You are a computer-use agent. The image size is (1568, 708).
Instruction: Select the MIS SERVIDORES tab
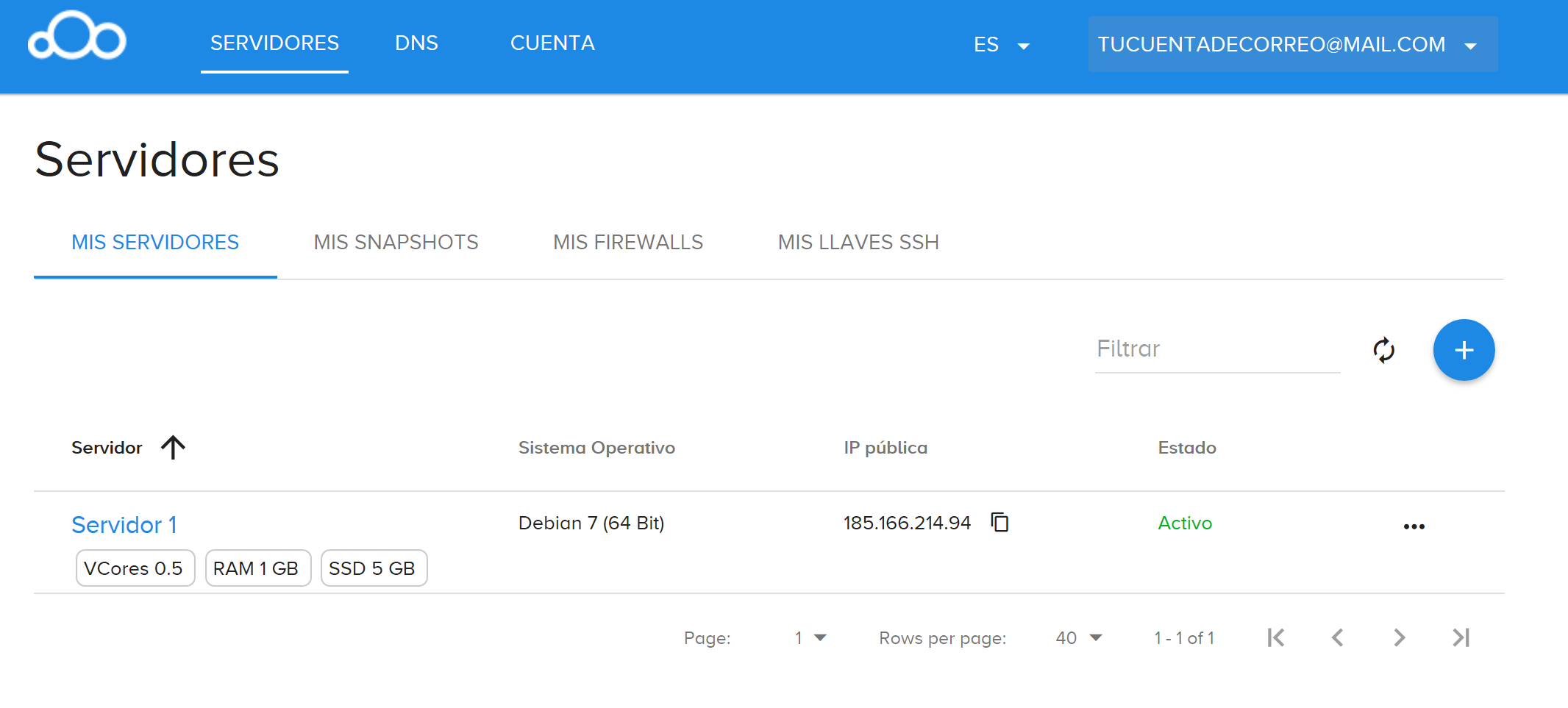155,242
